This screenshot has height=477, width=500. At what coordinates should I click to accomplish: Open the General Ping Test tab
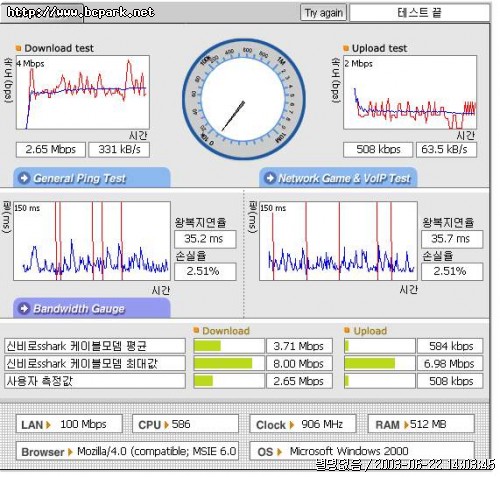tap(92, 178)
